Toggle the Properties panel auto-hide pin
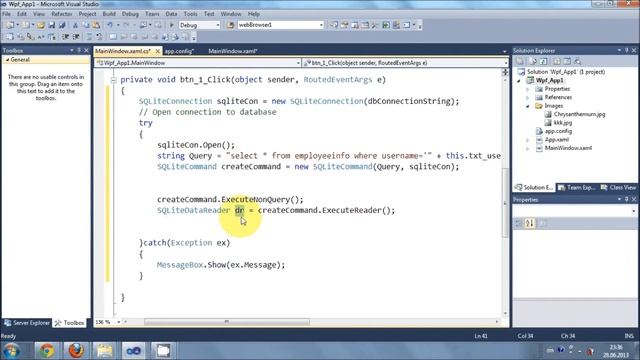This screenshot has width=640, height=360. (x=627, y=199)
